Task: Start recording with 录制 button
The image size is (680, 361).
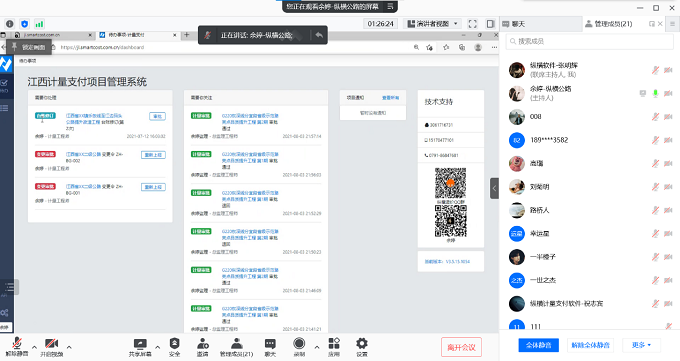Action: pyautogui.click(x=299, y=347)
